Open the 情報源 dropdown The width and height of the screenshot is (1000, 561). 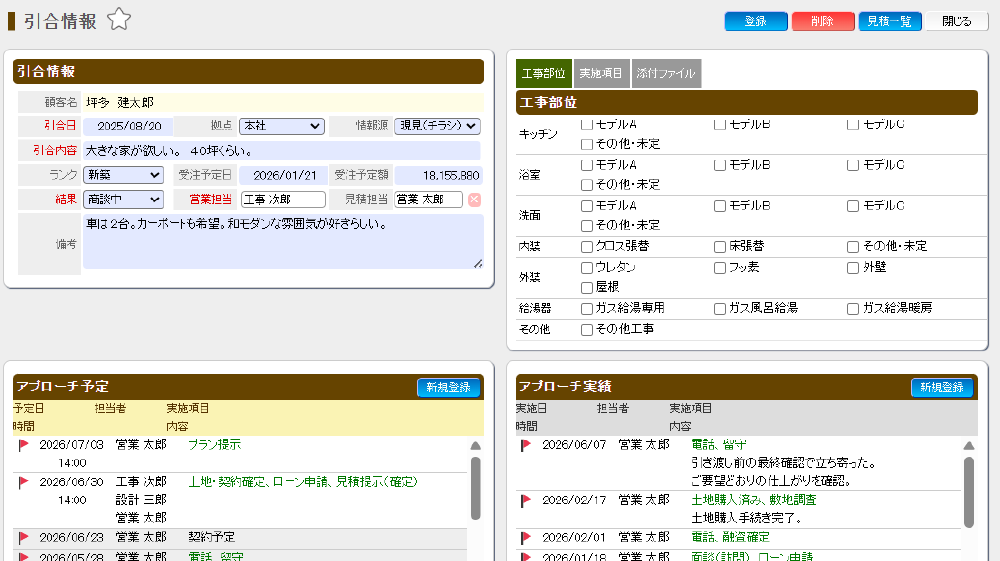point(437,126)
